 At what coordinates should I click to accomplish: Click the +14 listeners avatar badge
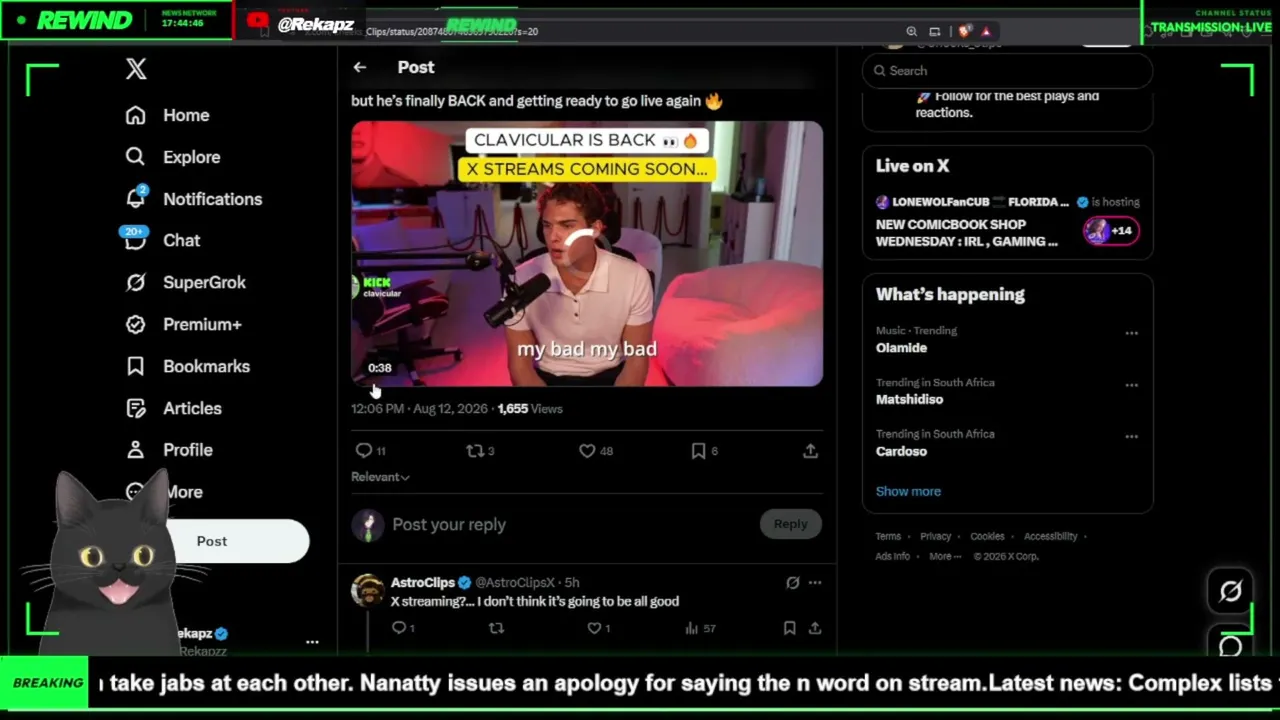pyautogui.click(x=1111, y=231)
